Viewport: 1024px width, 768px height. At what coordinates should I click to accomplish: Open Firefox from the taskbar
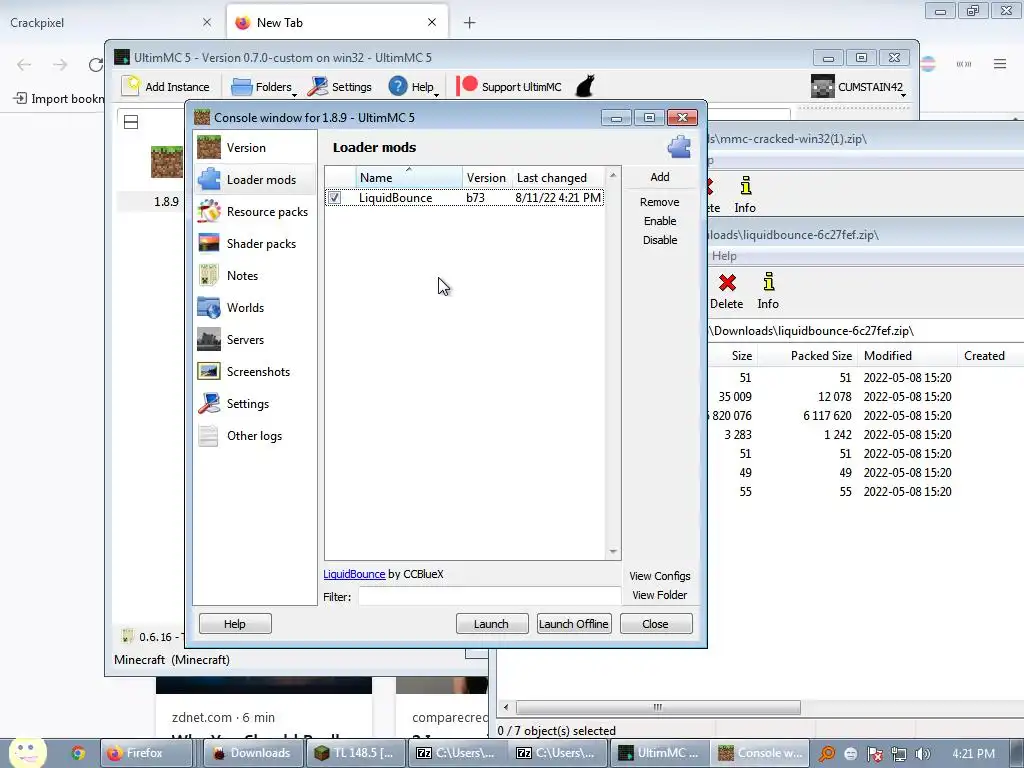[148, 753]
